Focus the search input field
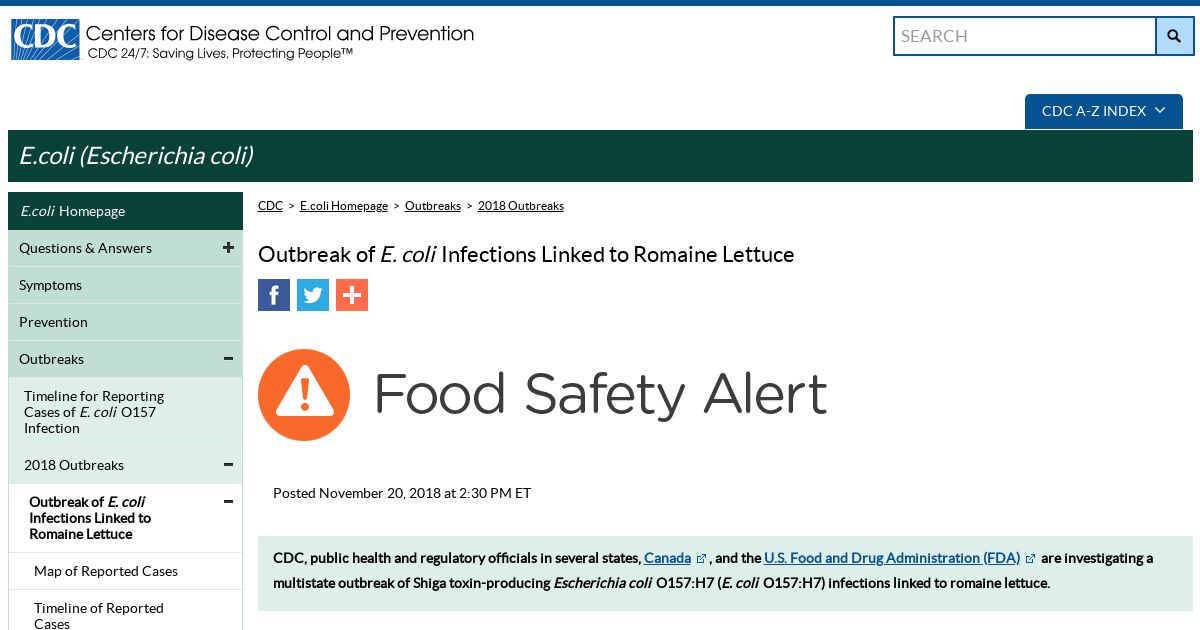Screen dimensions: 1200x630 (x=1025, y=36)
